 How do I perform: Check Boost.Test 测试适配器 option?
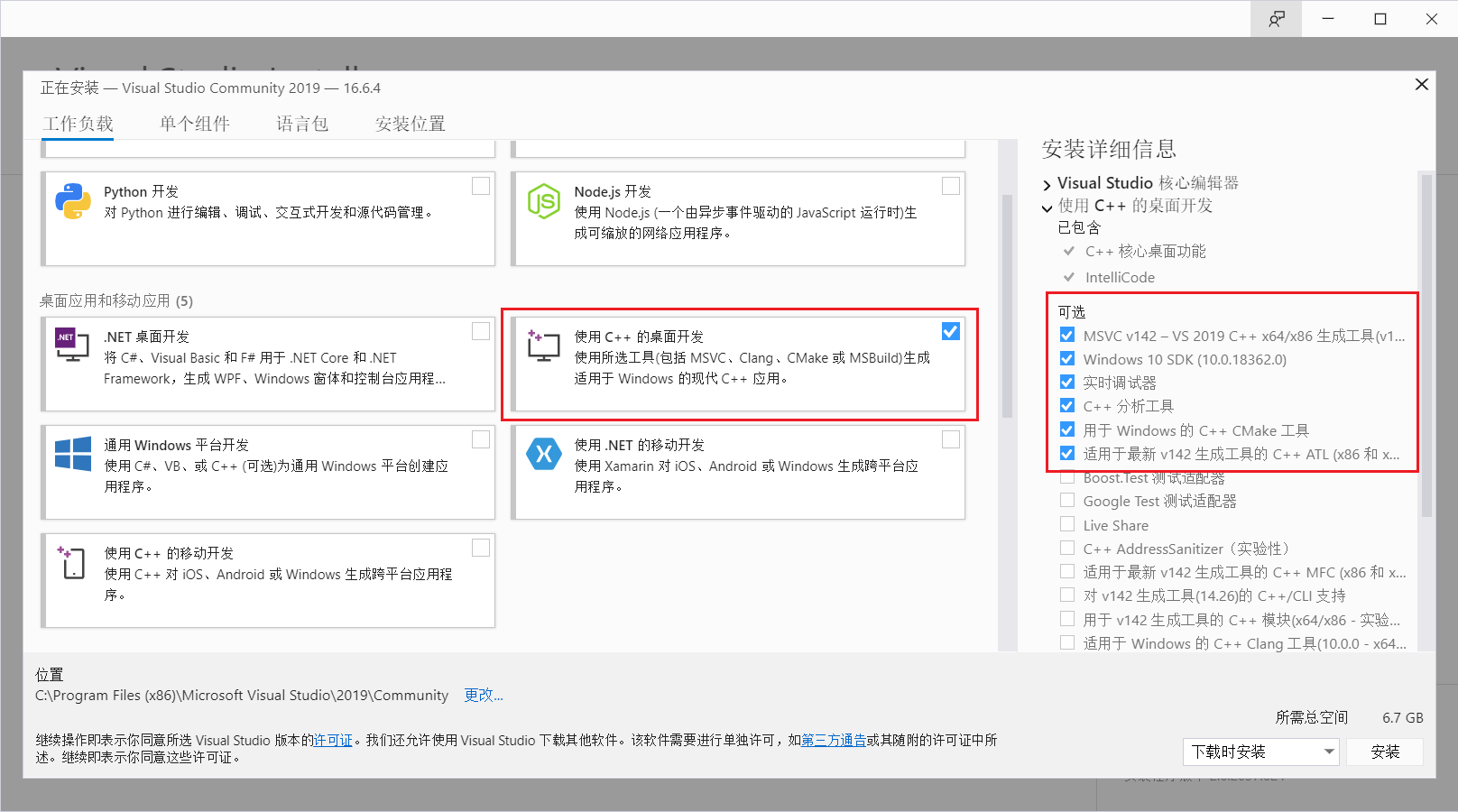1067,477
